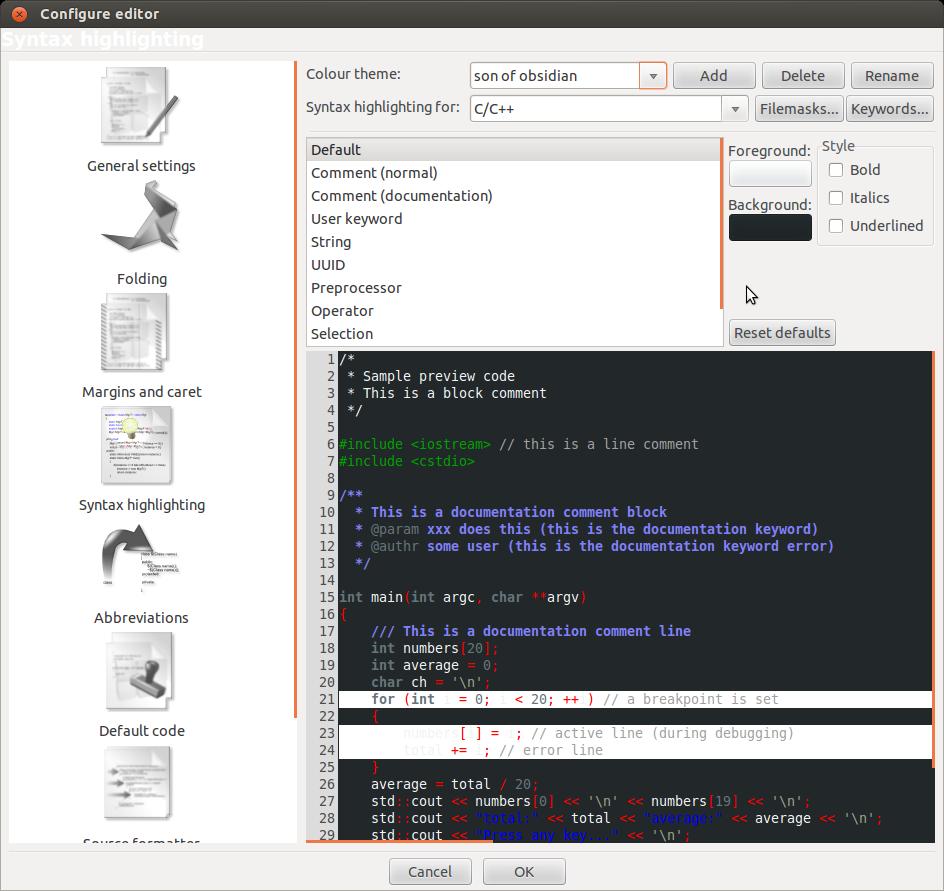
Task: Select 'Default' in the style list
Action: coord(514,150)
